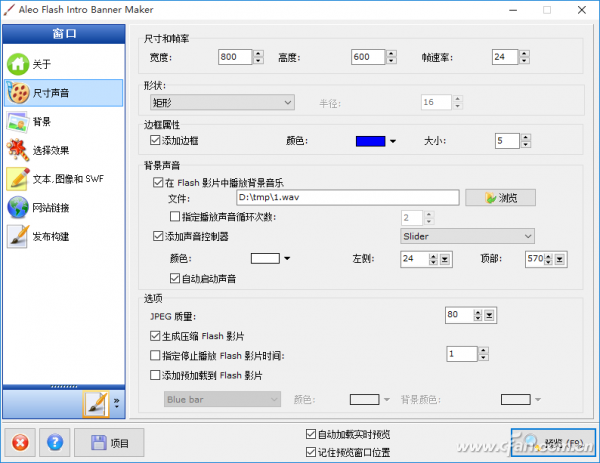
Task: Click the paintbrush icon in sidebar footer
Action: 96,404
